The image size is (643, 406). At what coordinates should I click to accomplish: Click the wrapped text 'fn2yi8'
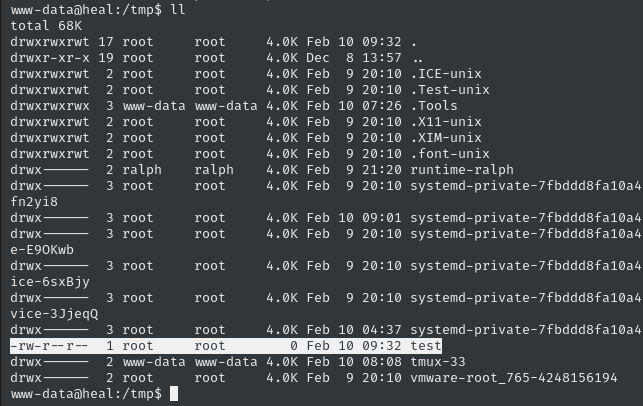click(x=34, y=202)
